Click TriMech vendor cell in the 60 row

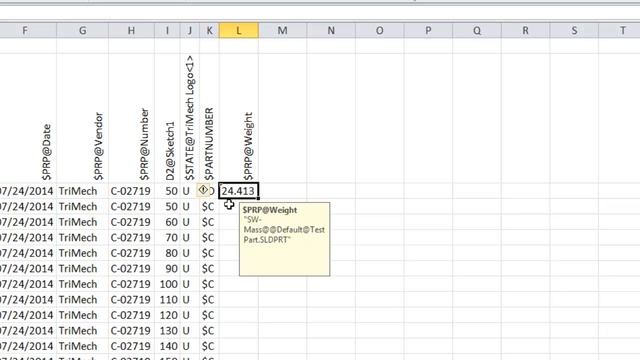click(82, 222)
